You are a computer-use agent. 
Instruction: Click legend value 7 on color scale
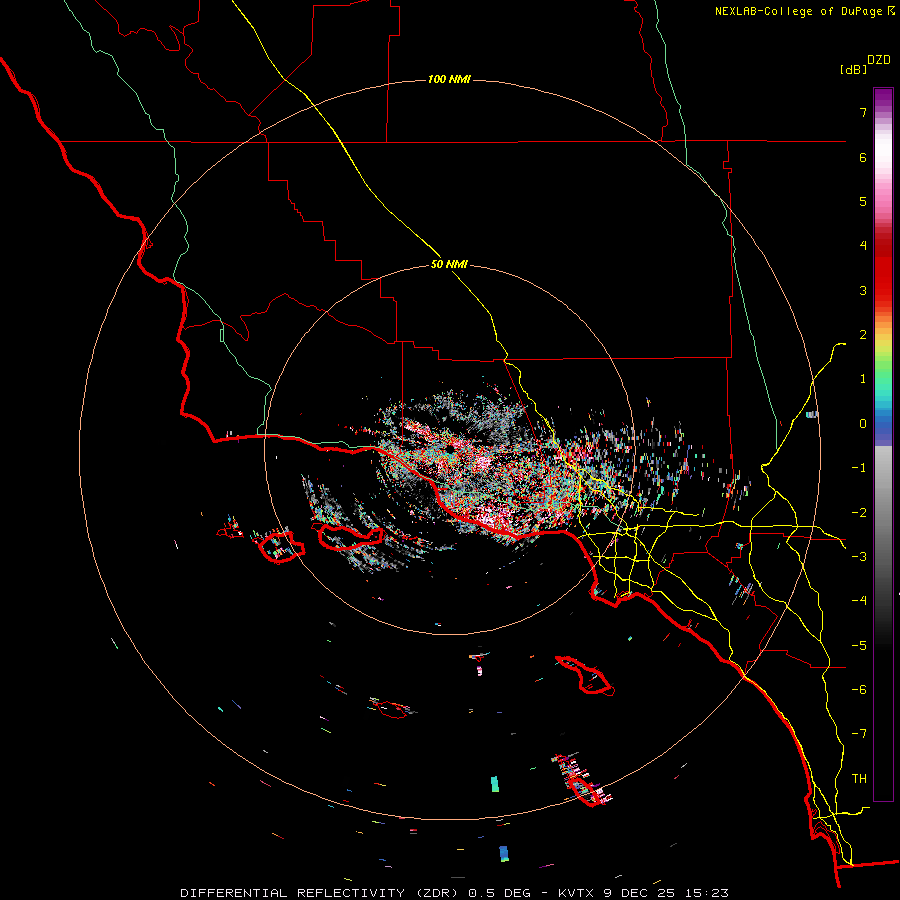(x=863, y=112)
